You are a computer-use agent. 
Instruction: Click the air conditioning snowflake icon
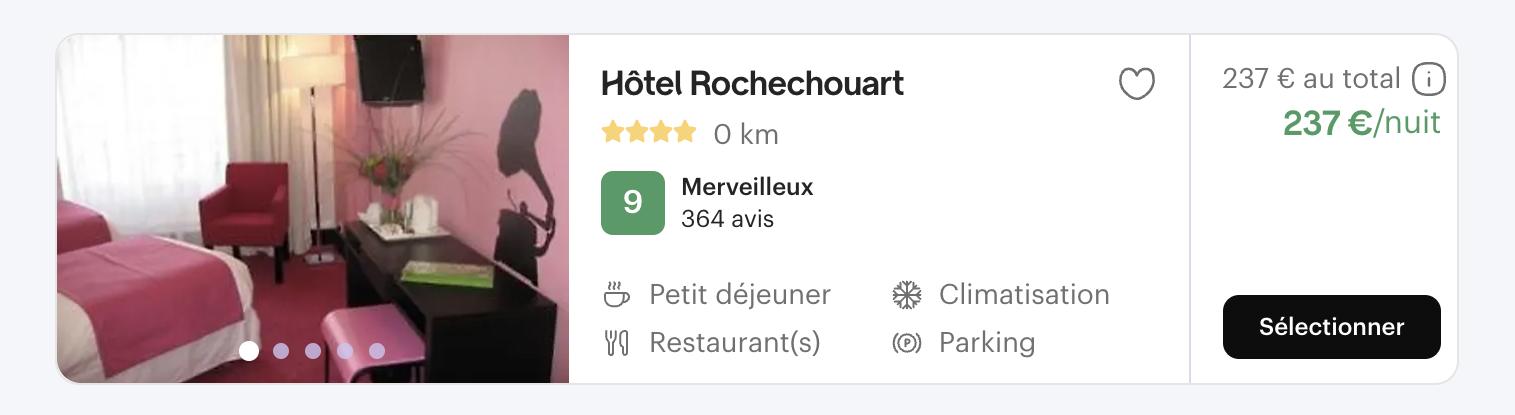pos(906,295)
